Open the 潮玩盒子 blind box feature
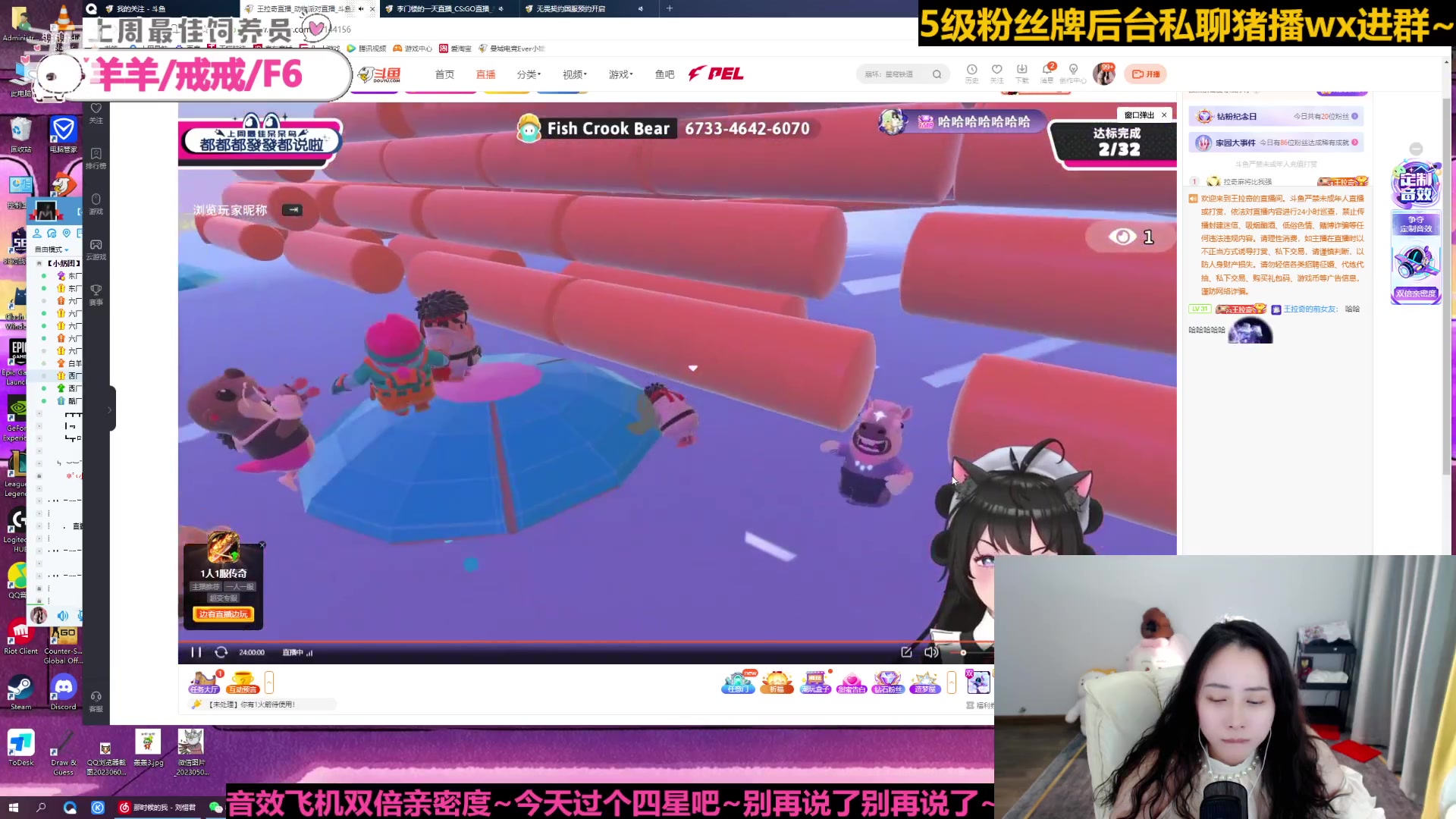This screenshot has height=819, width=1456. 815,682
